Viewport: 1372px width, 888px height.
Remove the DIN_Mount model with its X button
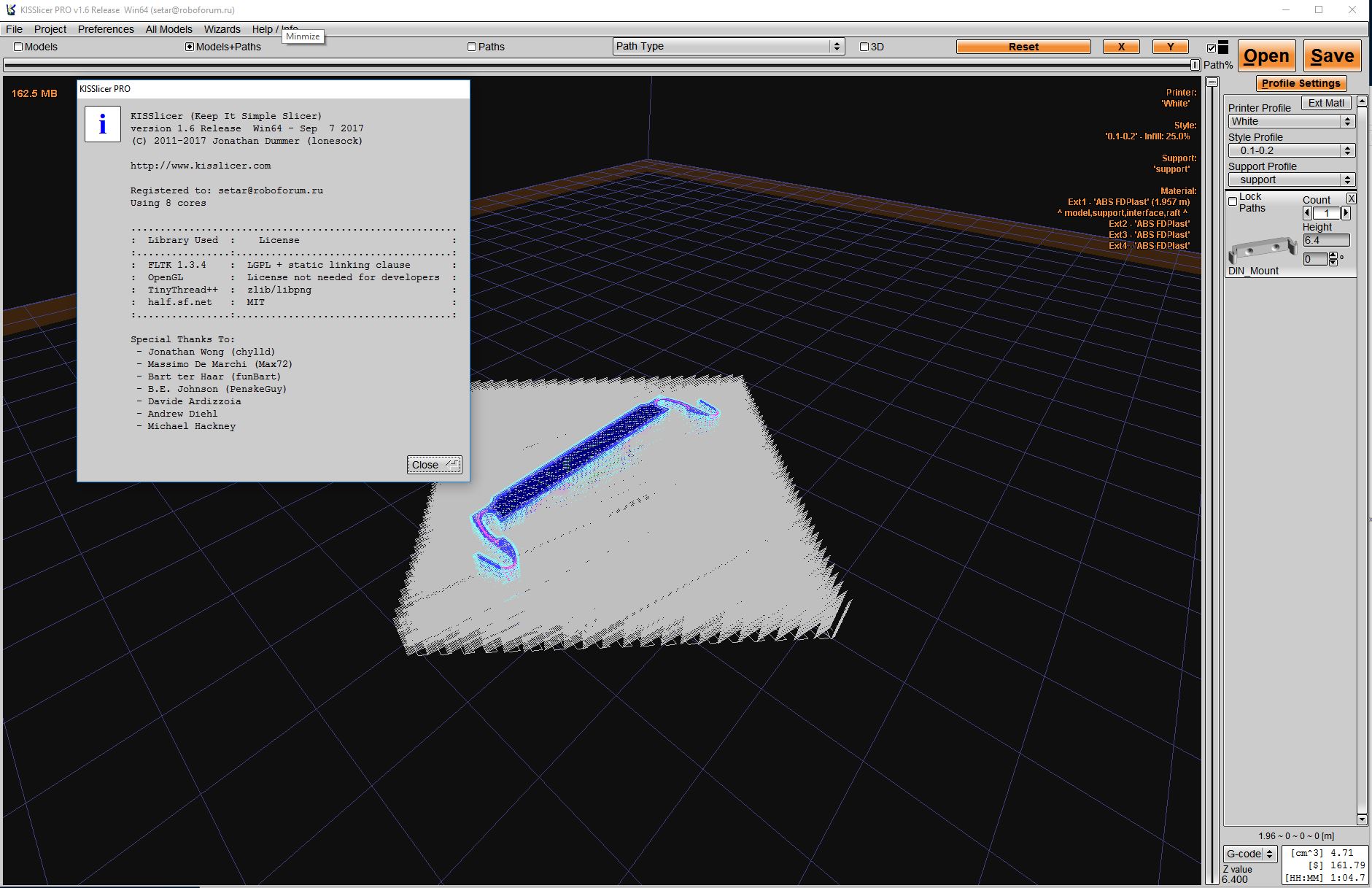[1351, 198]
